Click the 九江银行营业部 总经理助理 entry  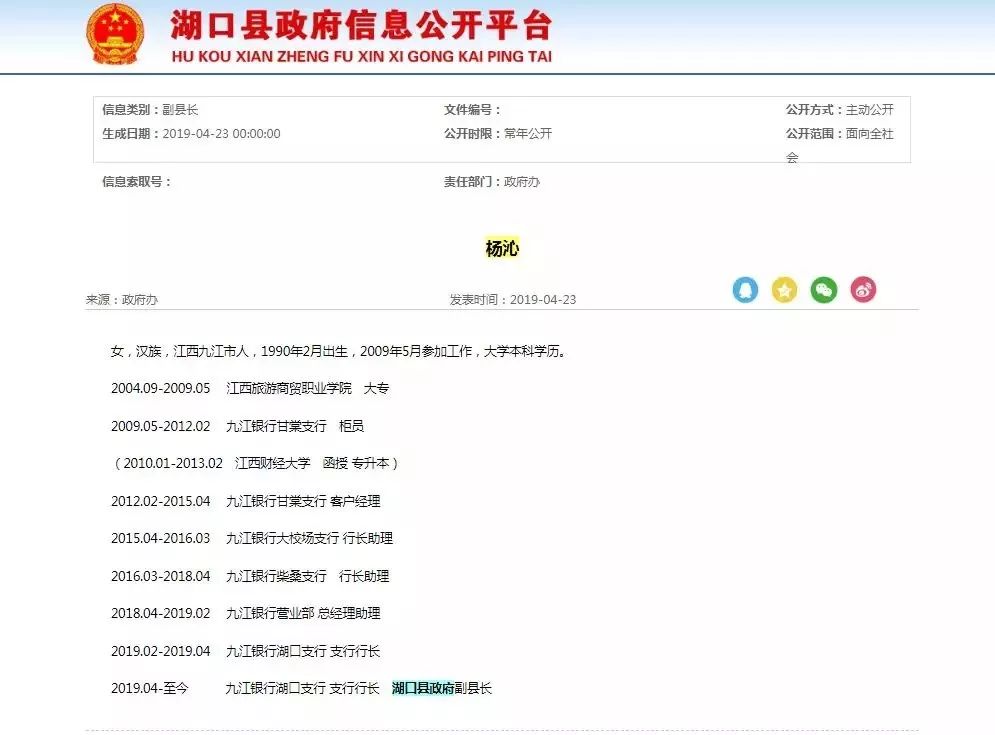tap(303, 614)
